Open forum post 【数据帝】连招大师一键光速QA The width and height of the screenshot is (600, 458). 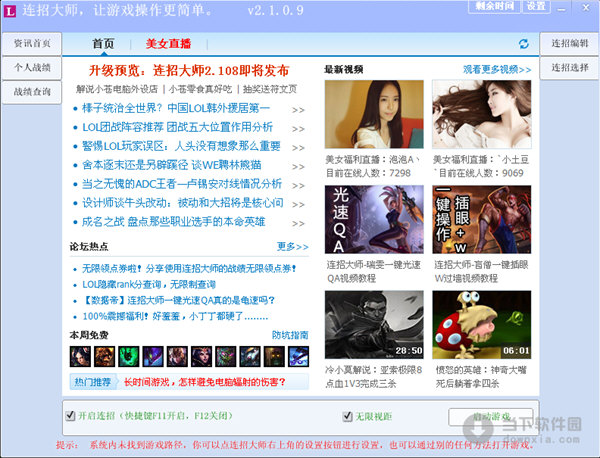point(178,300)
